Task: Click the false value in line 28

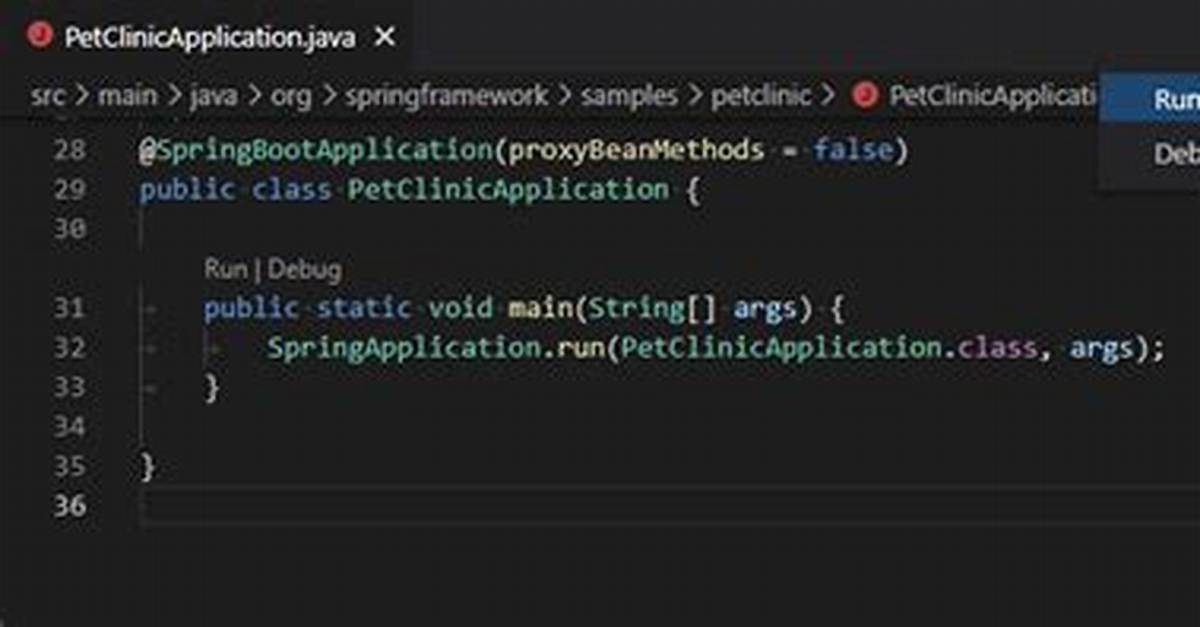Action: pyautogui.click(x=852, y=150)
